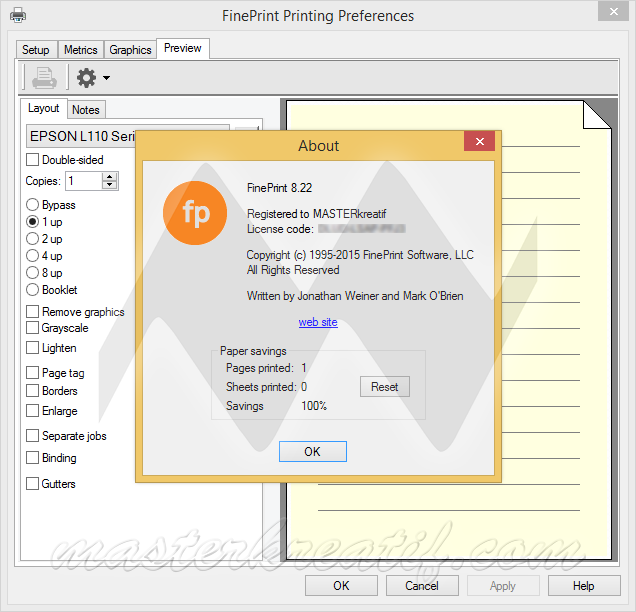
Task: Select the Preview tab
Action: [183, 48]
